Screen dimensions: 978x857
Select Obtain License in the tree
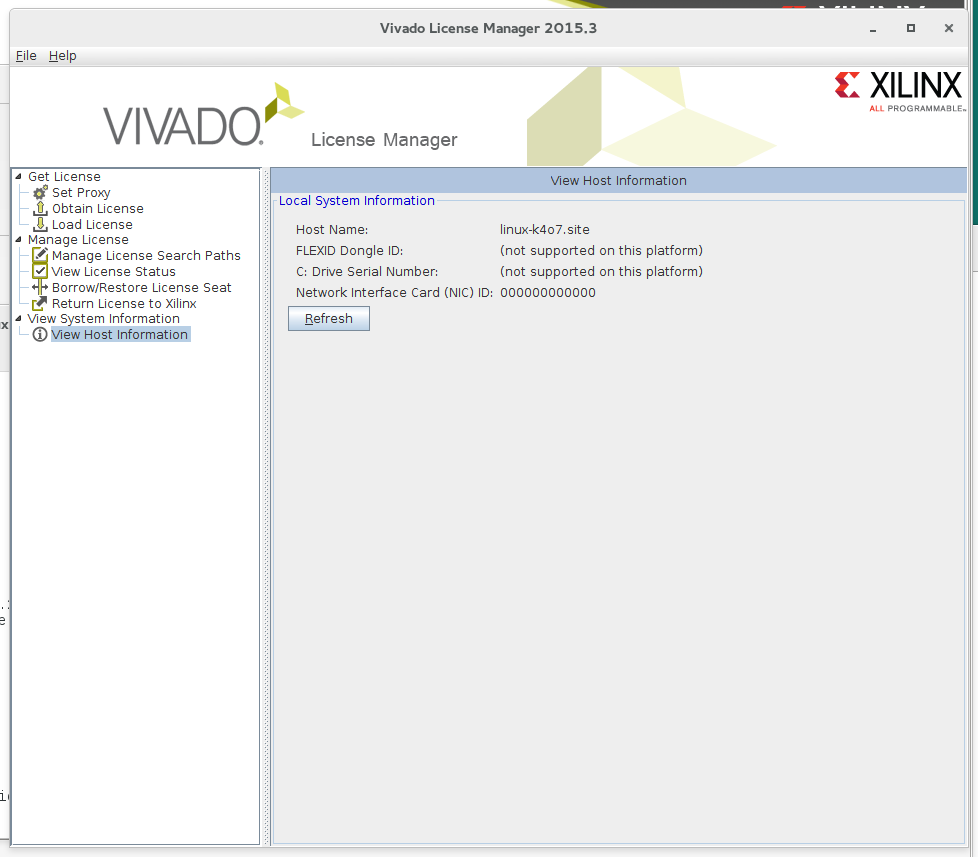(x=97, y=208)
